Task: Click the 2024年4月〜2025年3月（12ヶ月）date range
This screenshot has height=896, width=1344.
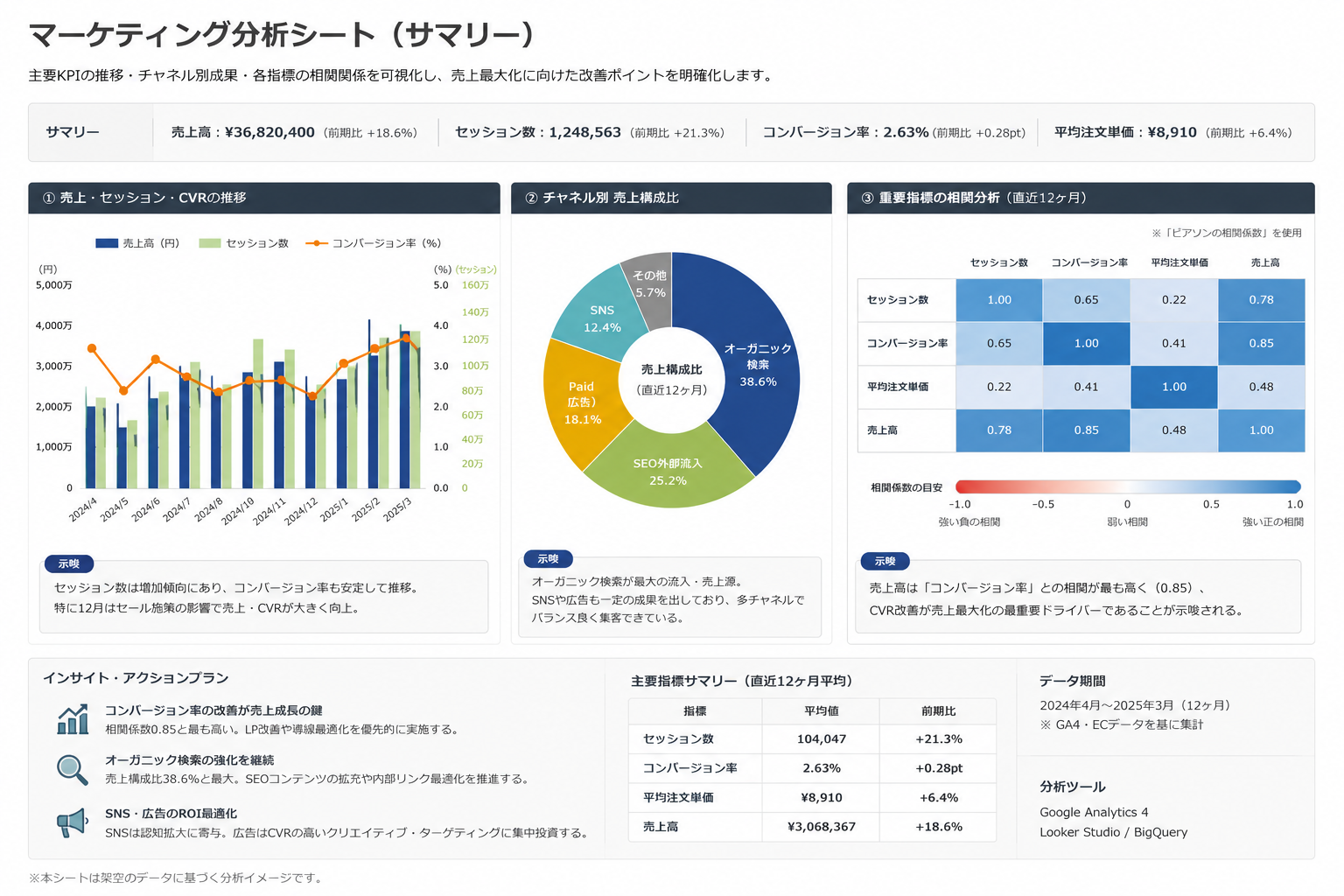Action: tap(1137, 705)
